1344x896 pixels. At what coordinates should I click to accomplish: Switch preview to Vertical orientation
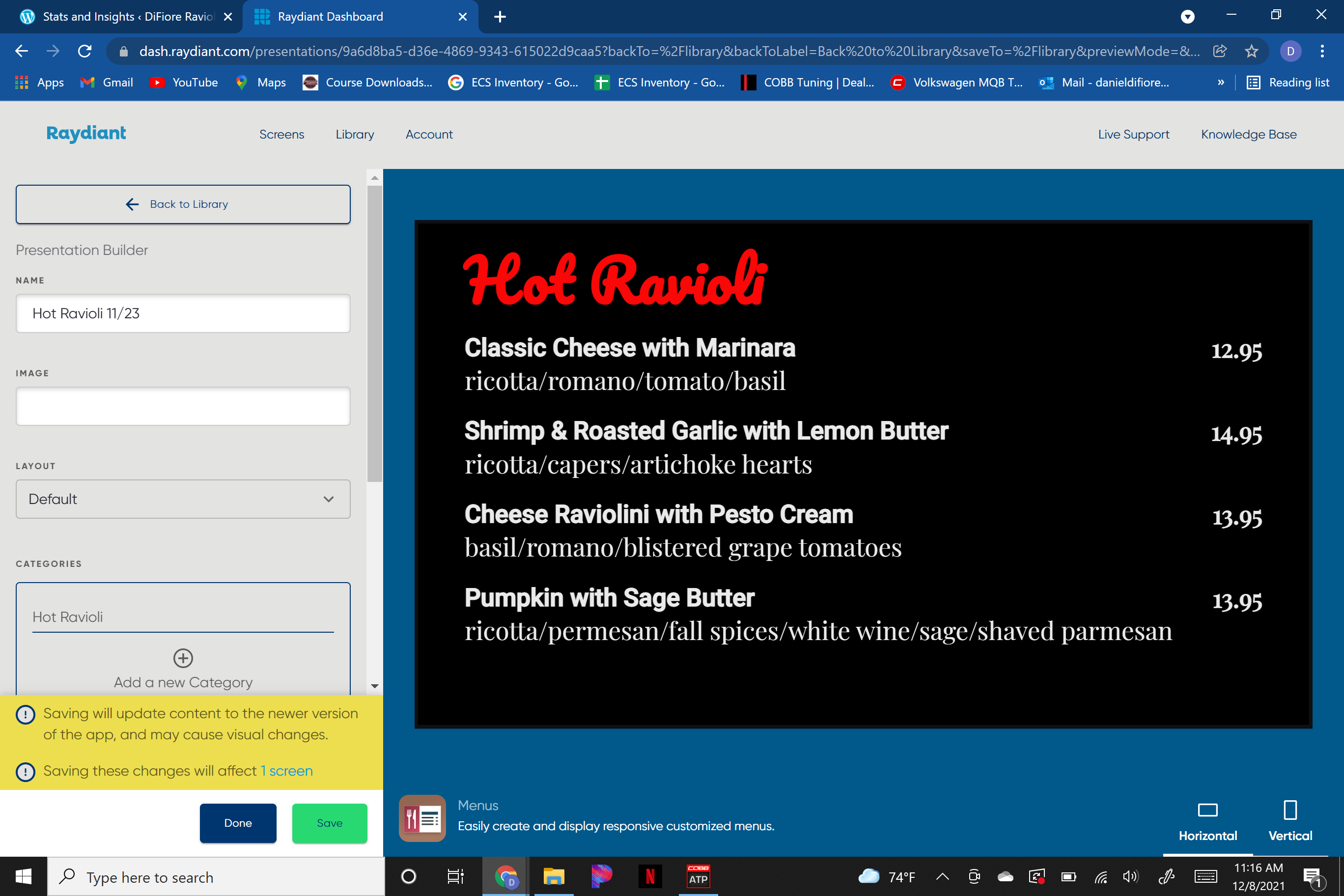1289,820
